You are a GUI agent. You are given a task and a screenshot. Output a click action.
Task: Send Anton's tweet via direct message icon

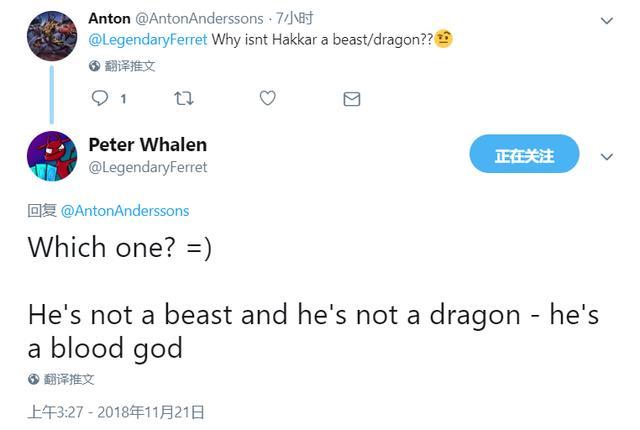[x=351, y=98]
